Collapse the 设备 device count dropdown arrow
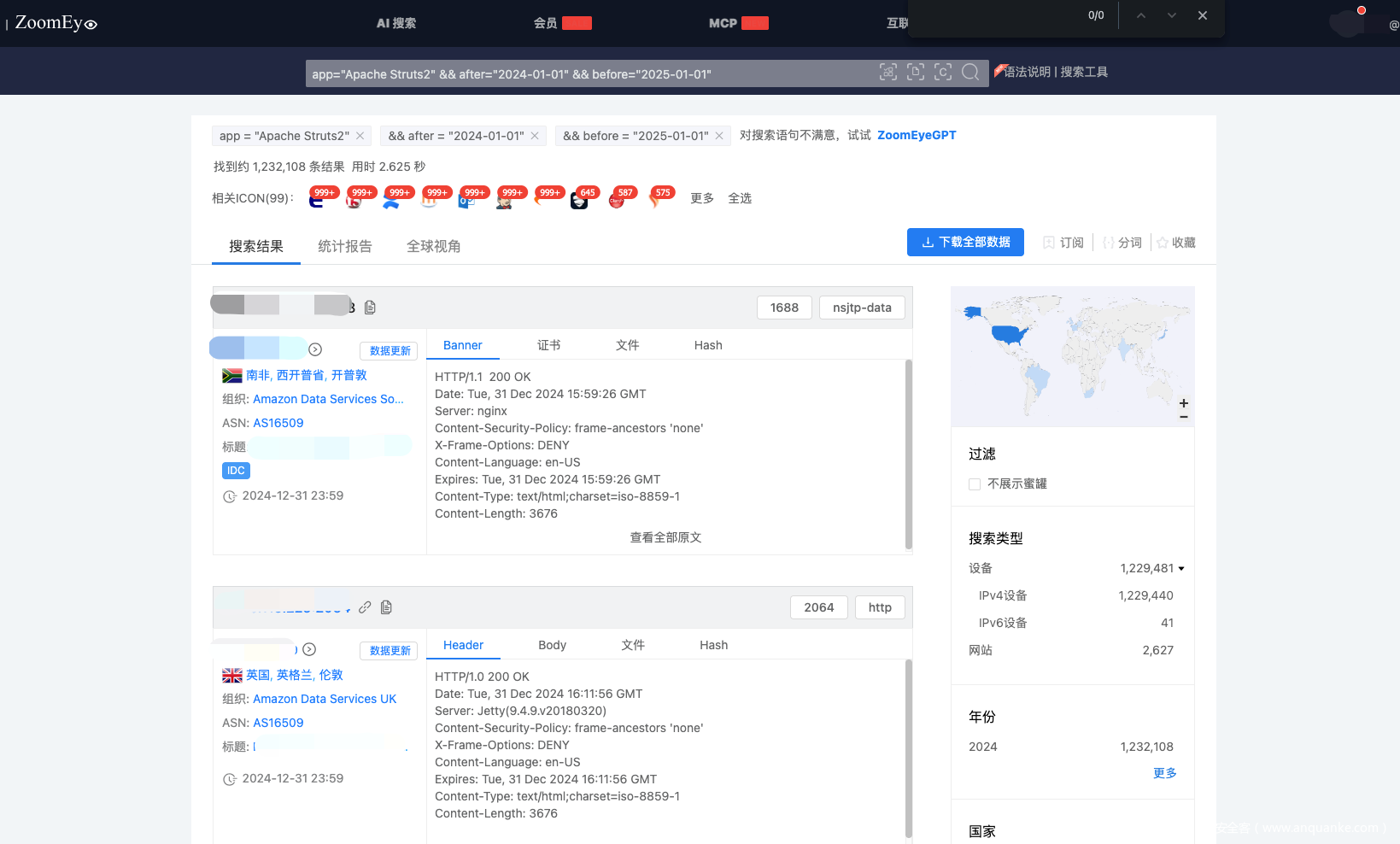 [1181, 569]
